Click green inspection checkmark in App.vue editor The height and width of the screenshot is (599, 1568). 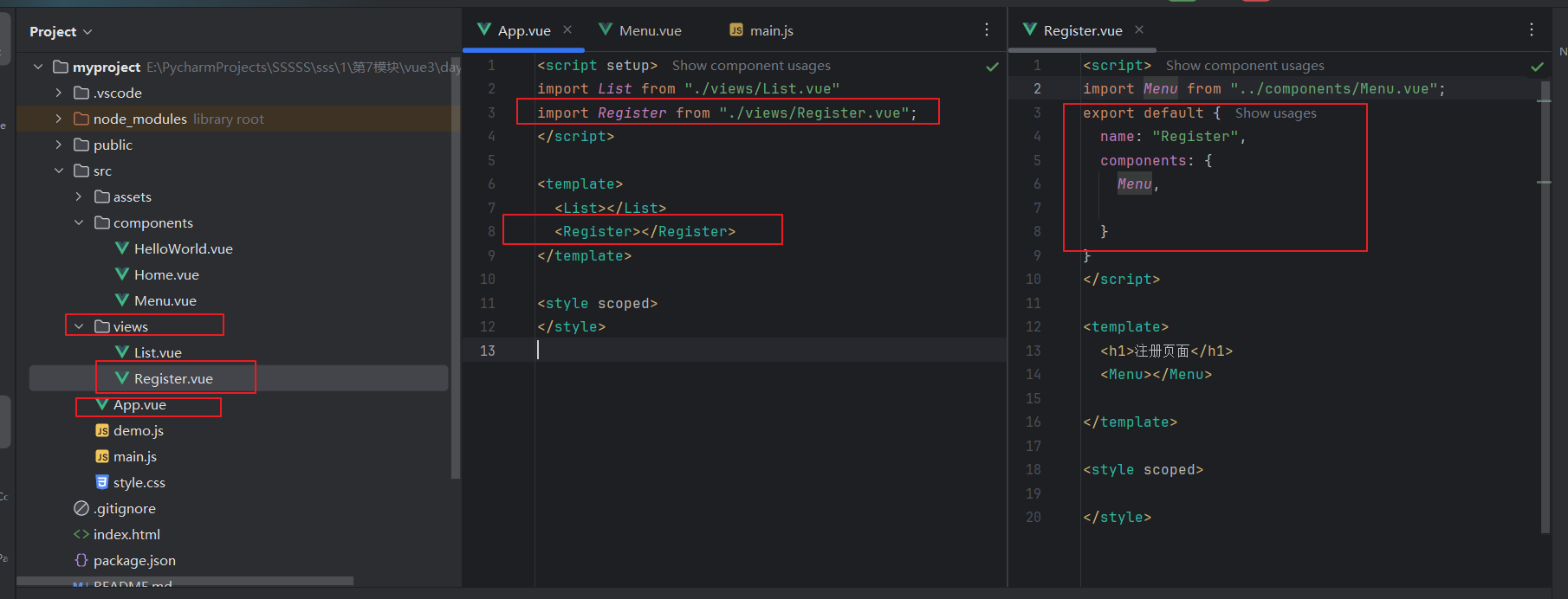993,67
